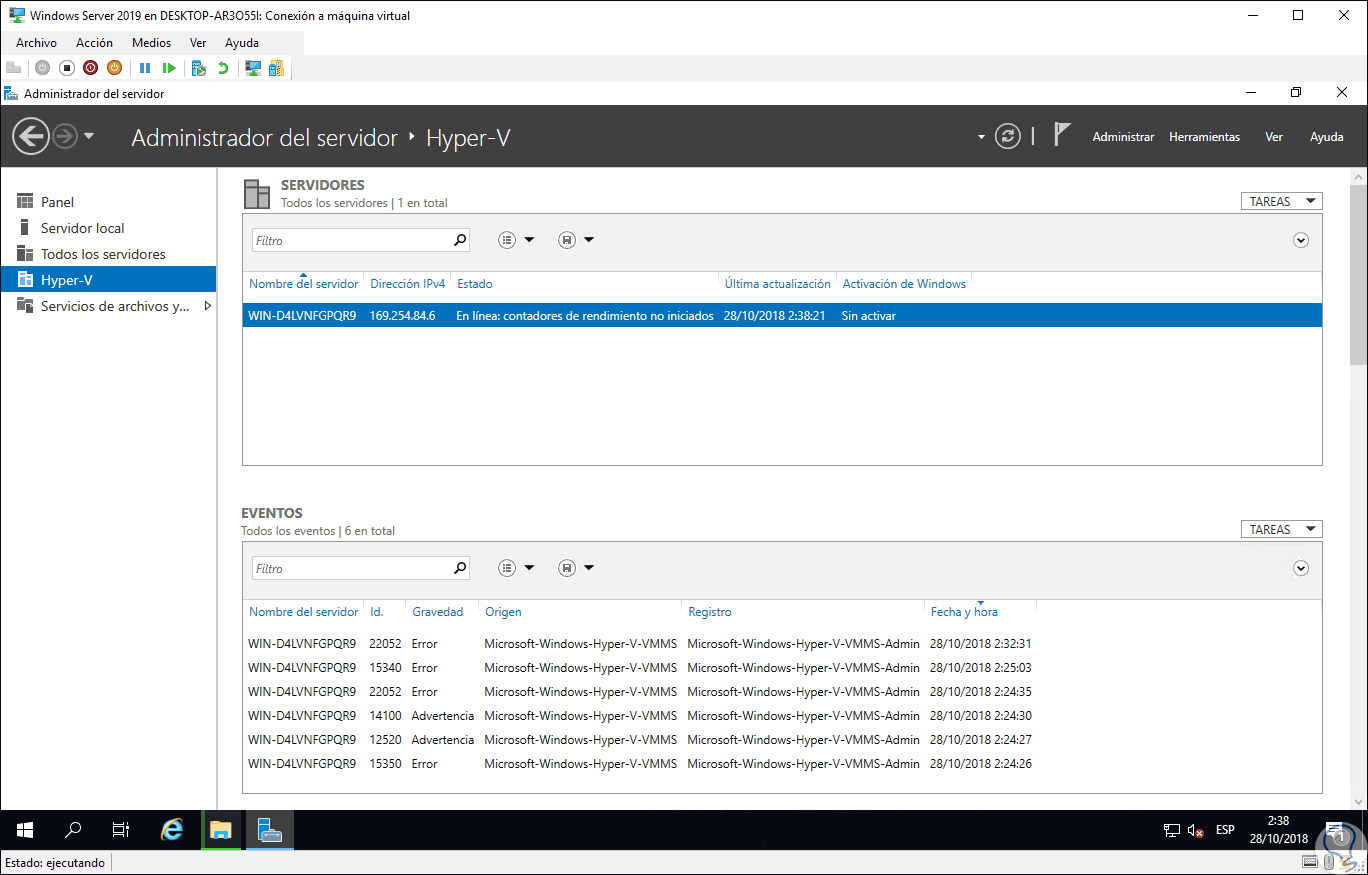Go back with the Server Manager arrow

(x=31, y=136)
